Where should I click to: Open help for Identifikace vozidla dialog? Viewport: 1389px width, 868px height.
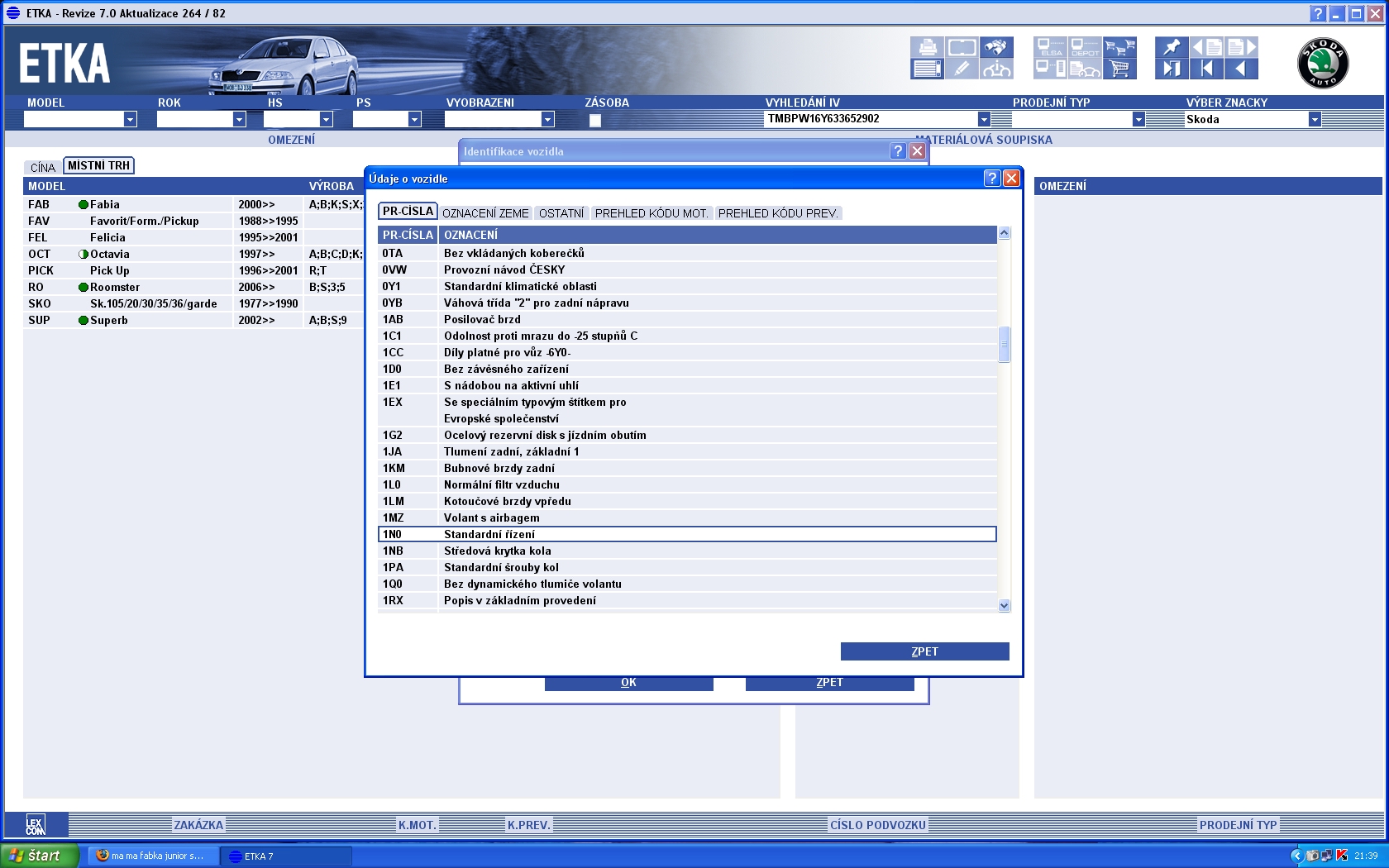coord(898,151)
